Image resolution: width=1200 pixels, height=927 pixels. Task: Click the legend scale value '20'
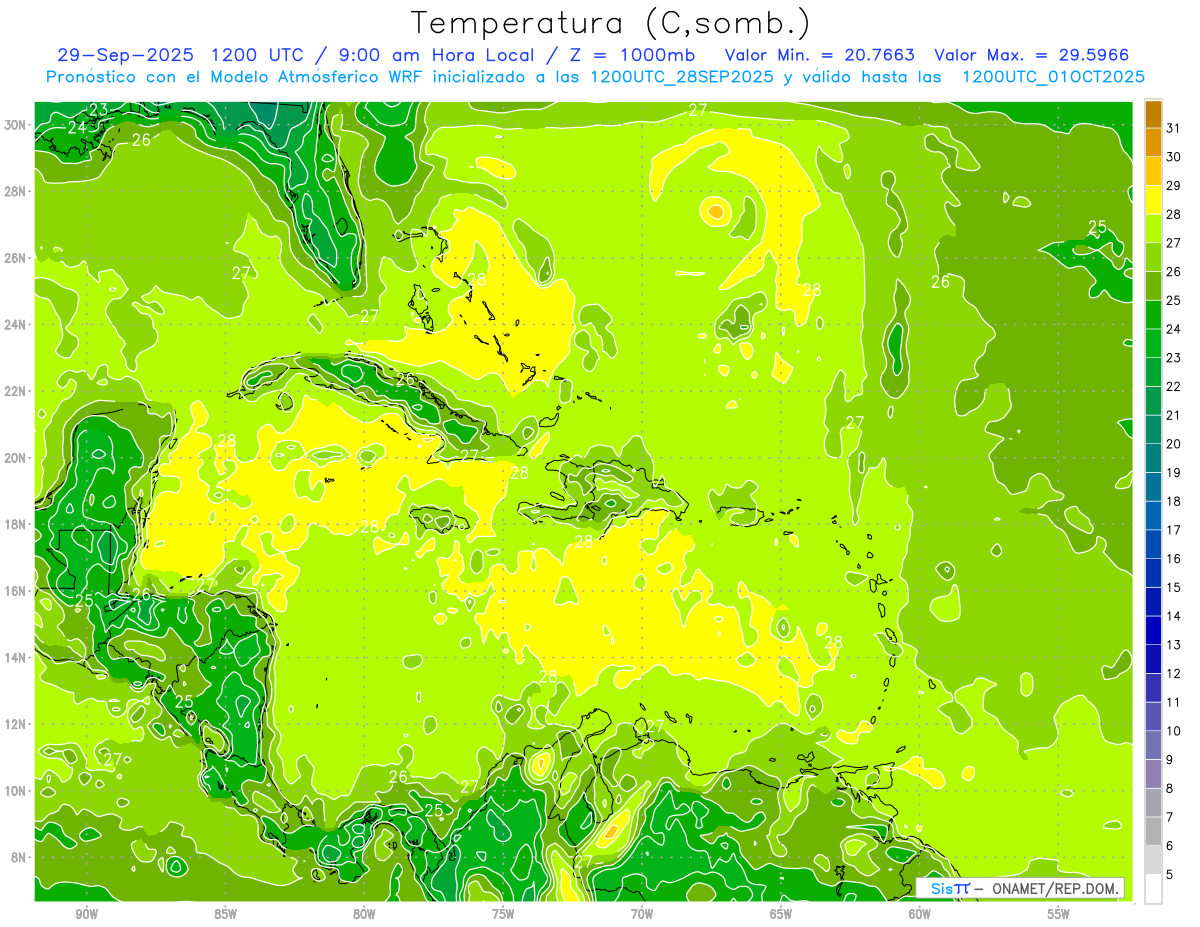(1173, 443)
